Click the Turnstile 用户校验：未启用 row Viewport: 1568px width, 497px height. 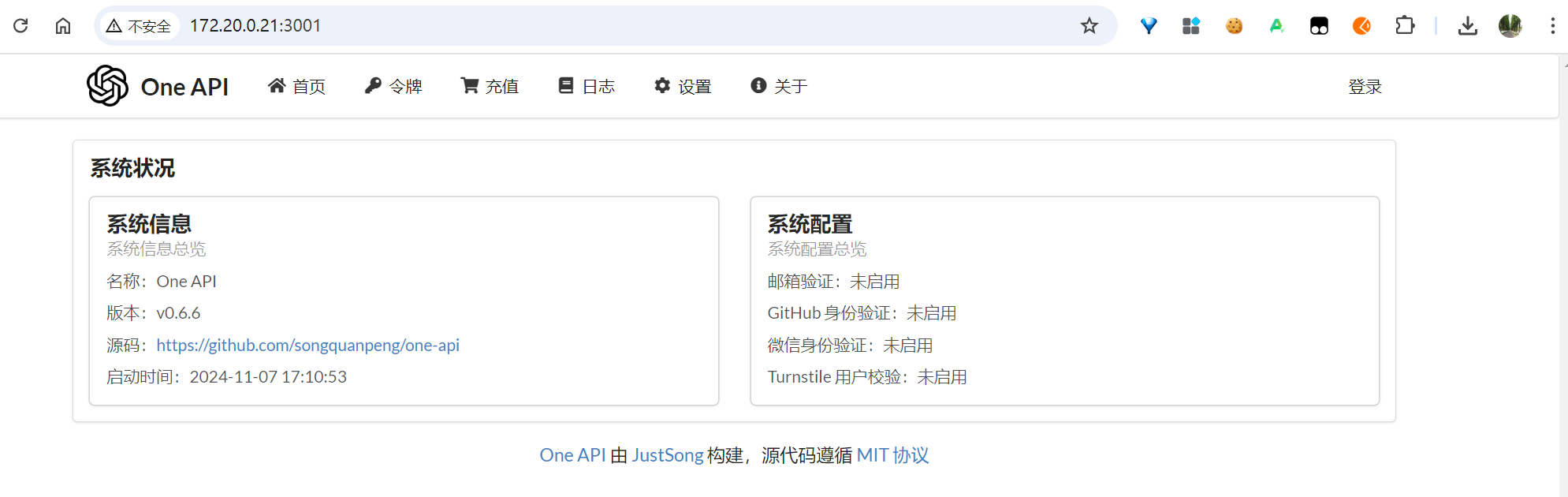(867, 377)
